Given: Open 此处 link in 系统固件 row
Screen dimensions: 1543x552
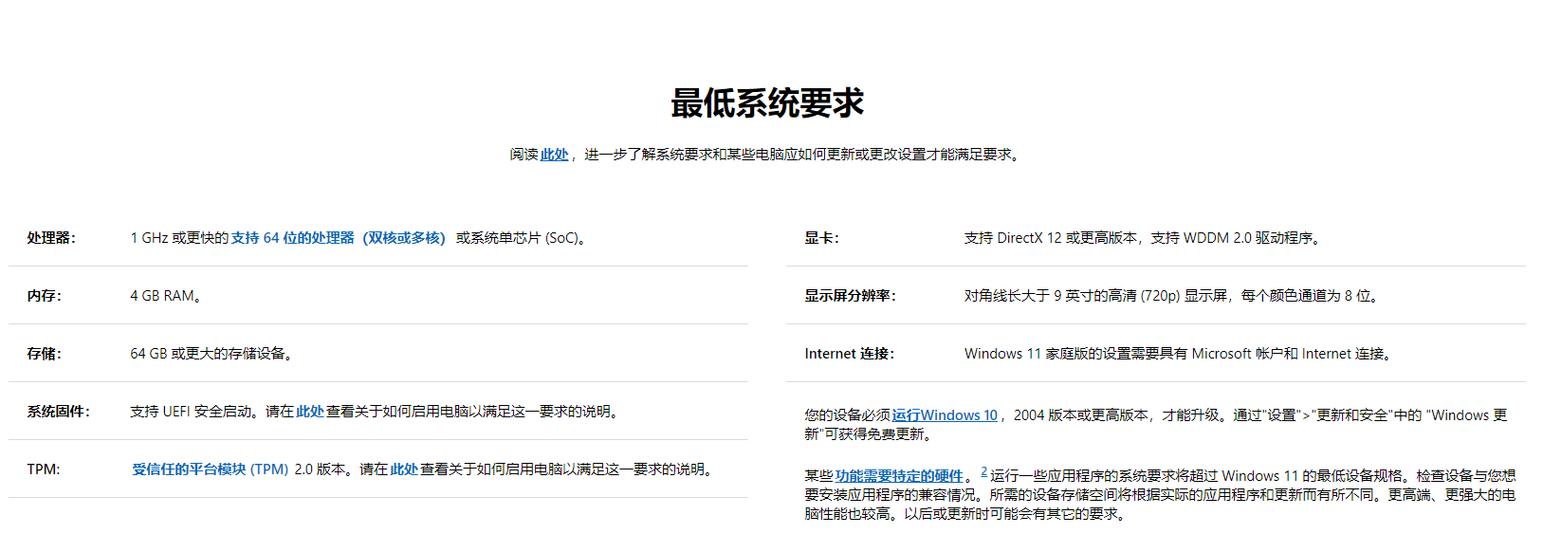Looking at the screenshot, I should point(310,411).
